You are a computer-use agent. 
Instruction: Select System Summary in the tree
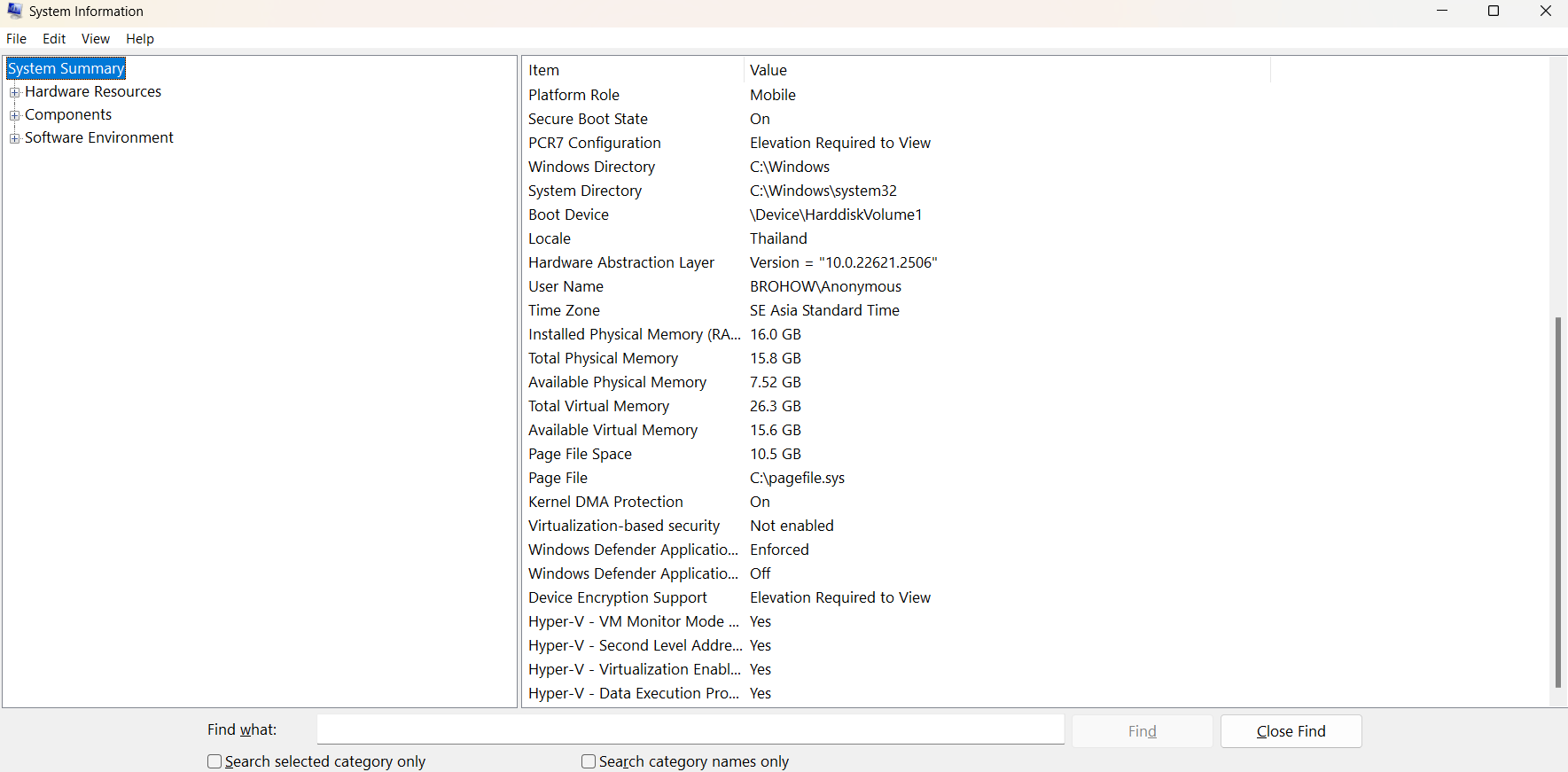click(x=66, y=68)
